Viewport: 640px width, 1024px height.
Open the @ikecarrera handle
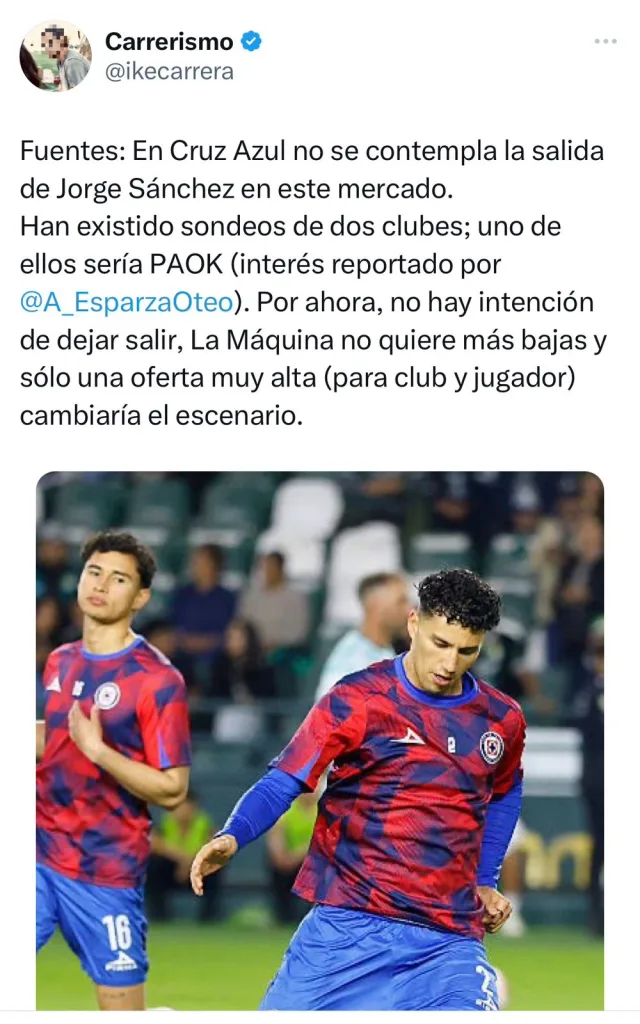point(169,71)
